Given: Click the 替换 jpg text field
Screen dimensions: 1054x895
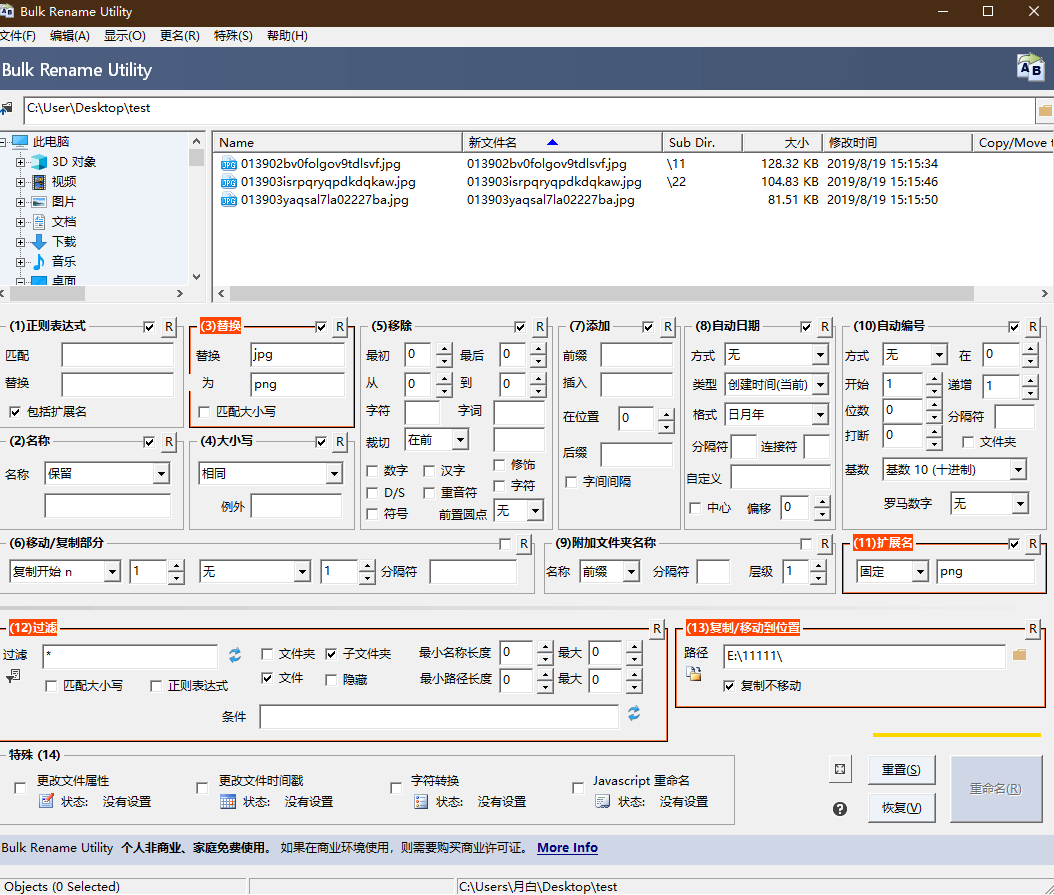Looking at the screenshot, I should (297, 355).
